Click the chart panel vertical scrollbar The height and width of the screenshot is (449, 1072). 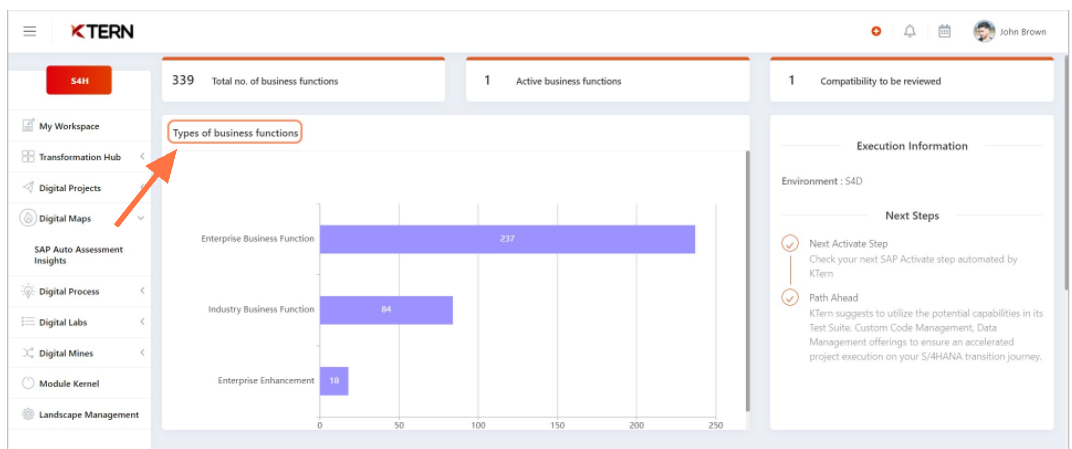click(747, 280)
